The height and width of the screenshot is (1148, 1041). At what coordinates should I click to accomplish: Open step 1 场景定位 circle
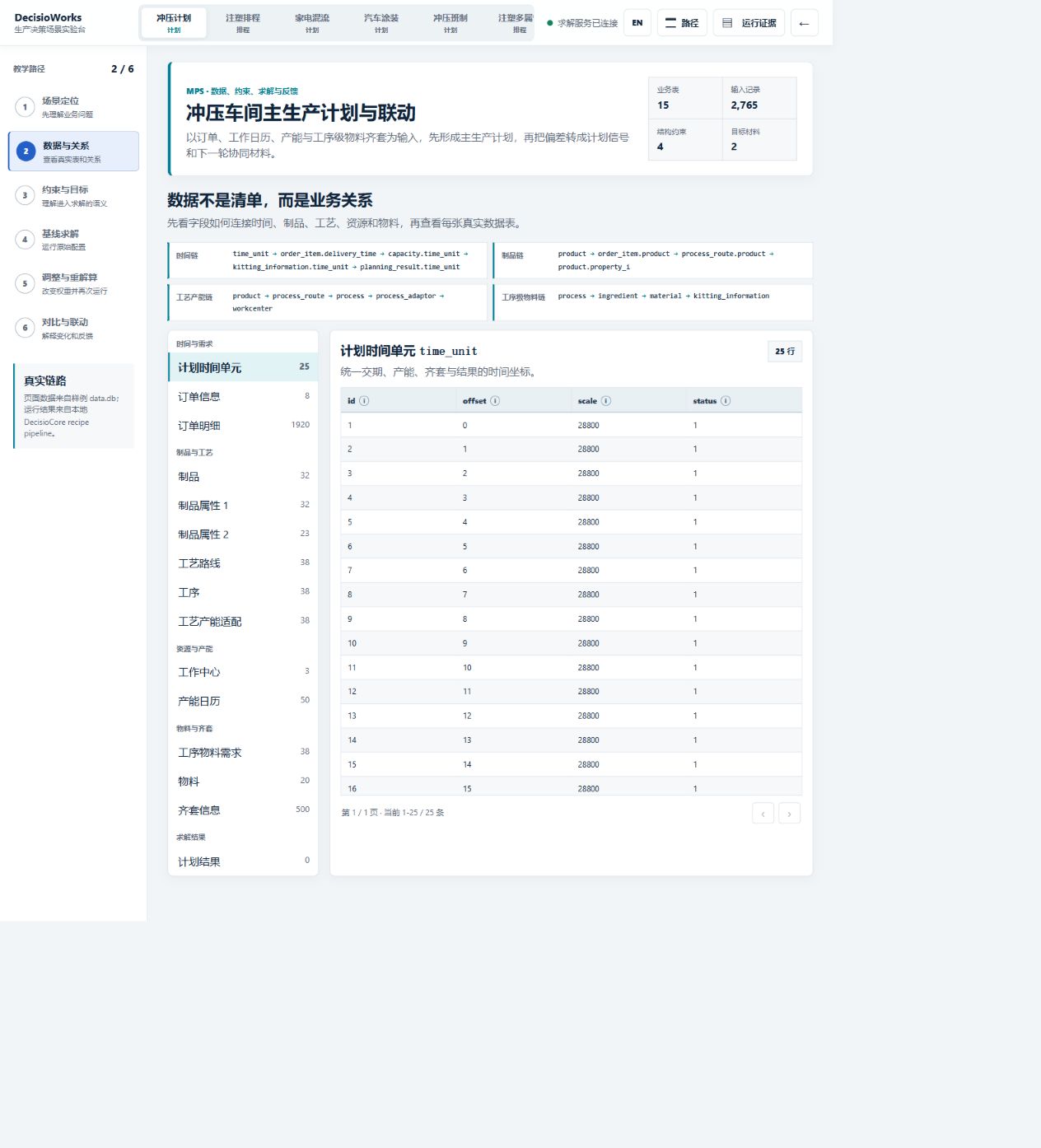pyautogui.click(x=25, y=107)
